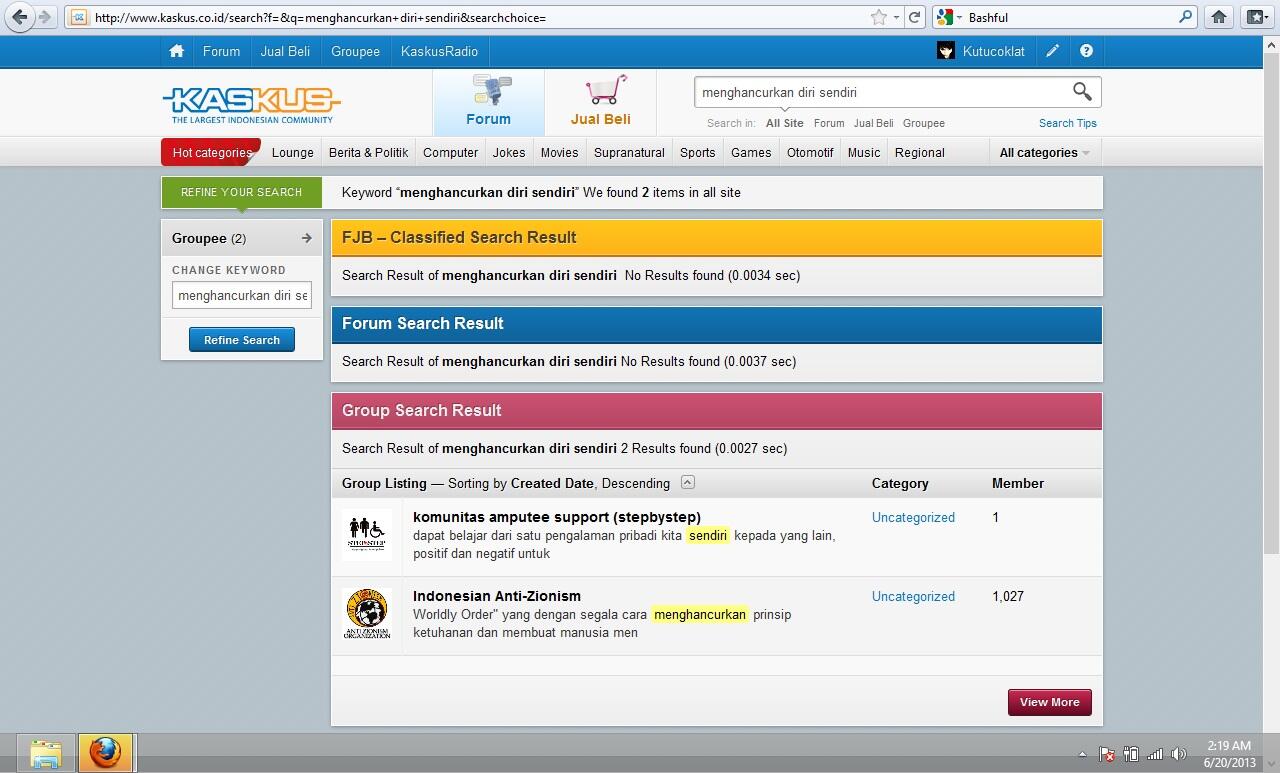Image resolution: width=1280 pixels, height=773 pixels.
Task: Open the Music category
Action: tap(864, 152)
